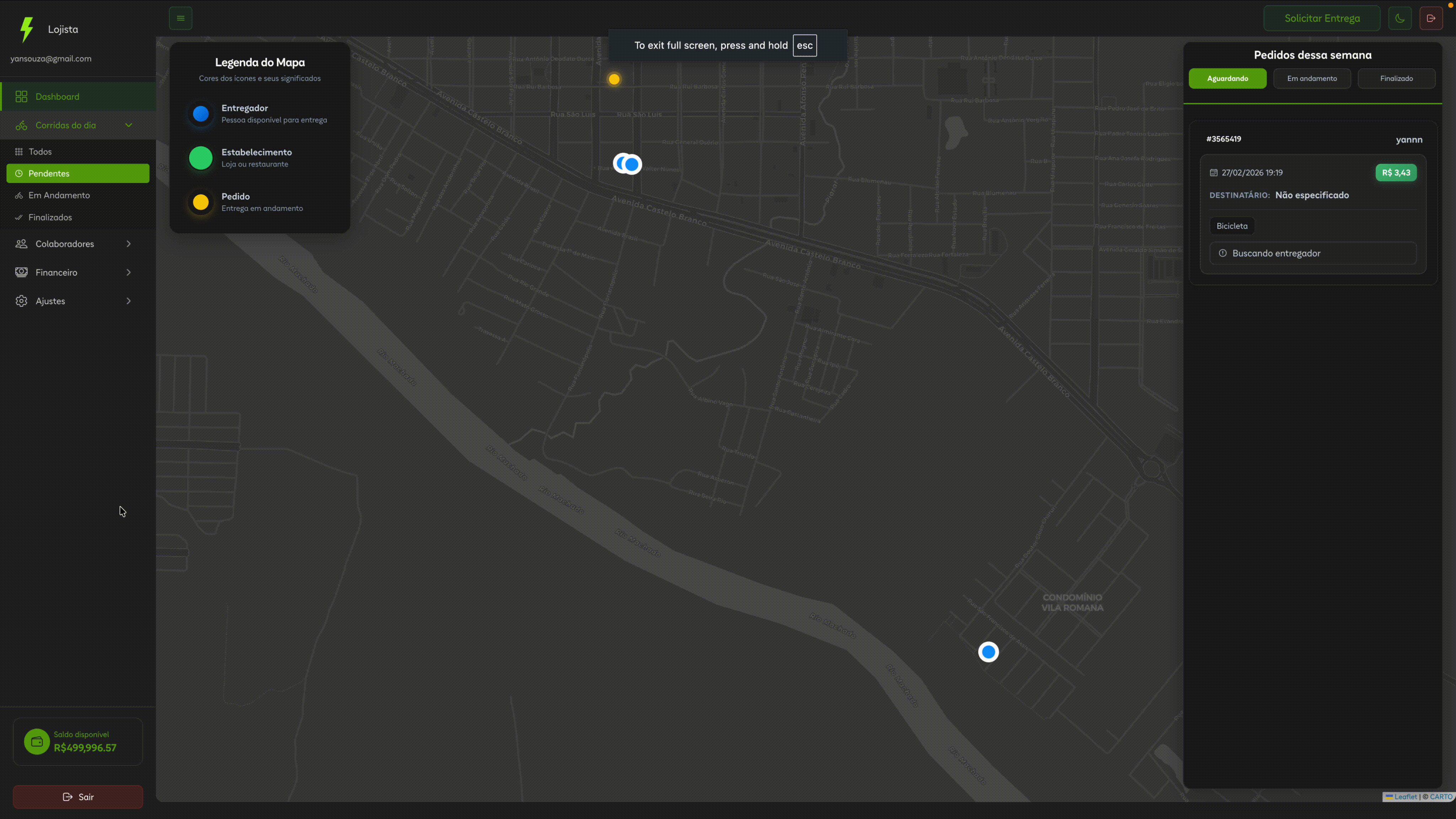Screen dimensions: 1456x819
Task: Click the Lojista lightning bolt logo
Action: pyautogui.click(x=27, y=30)
